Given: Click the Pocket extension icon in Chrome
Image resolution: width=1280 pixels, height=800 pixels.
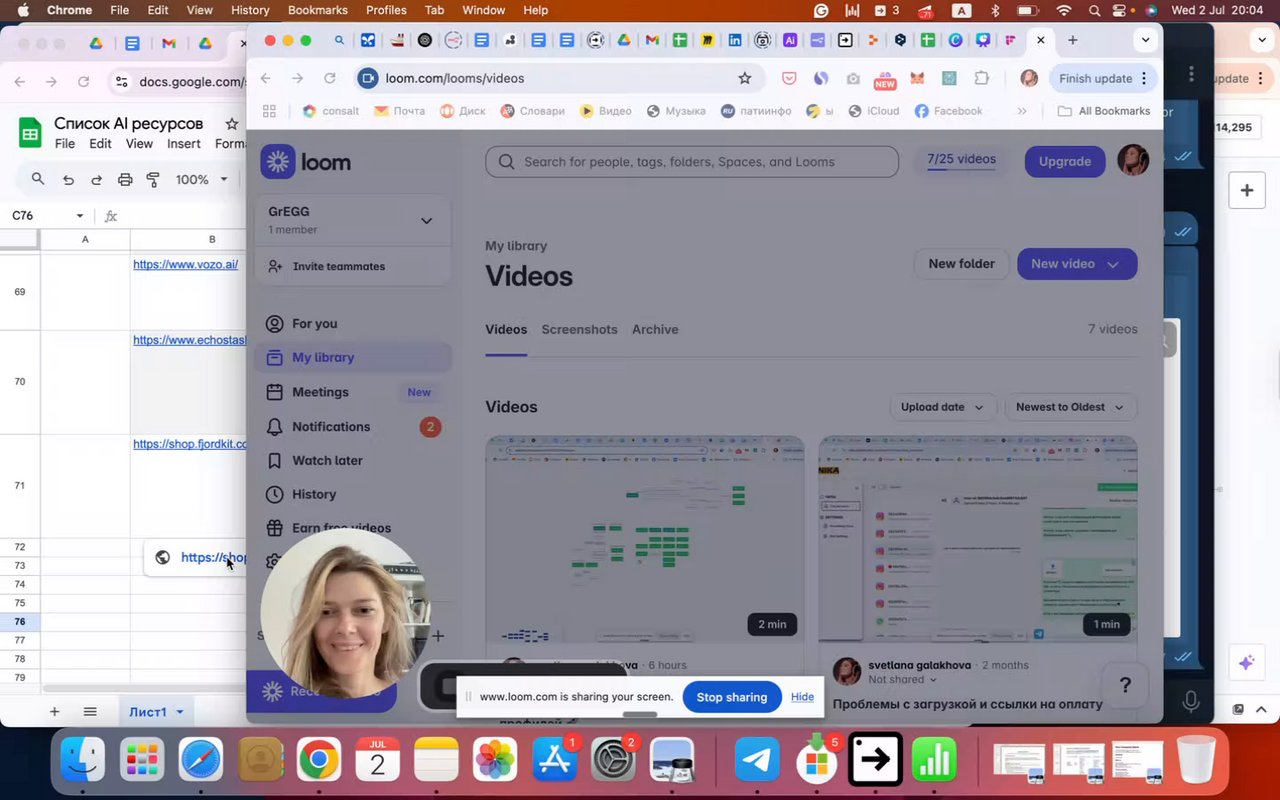Looking at the screenshot, I should [789, 78].
